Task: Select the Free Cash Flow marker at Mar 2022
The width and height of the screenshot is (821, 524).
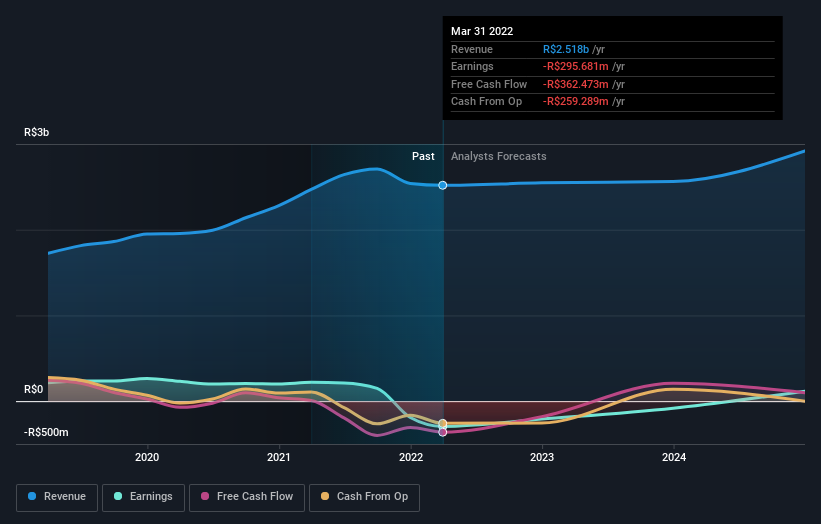Action: point(443,432)
